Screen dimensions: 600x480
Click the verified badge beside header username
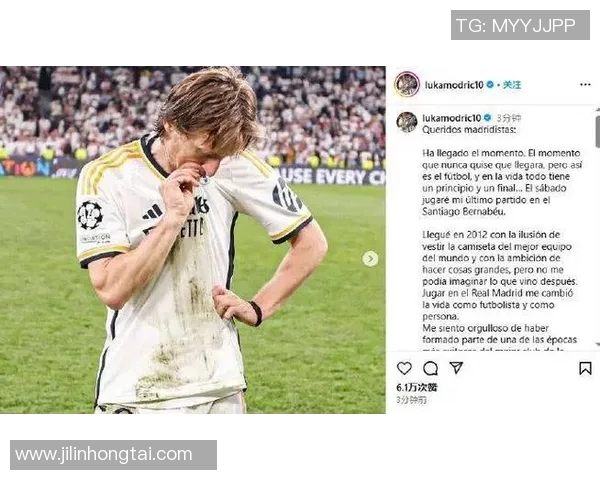490,85
